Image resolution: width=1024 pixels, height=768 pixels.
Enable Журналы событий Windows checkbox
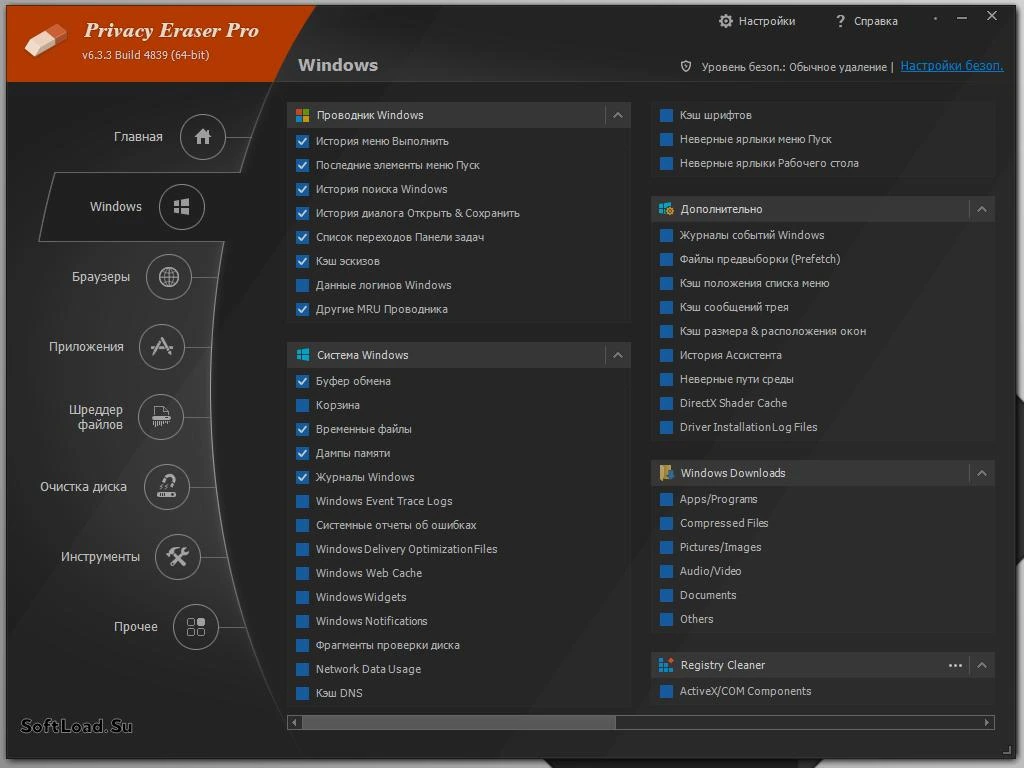click(666, 235)
